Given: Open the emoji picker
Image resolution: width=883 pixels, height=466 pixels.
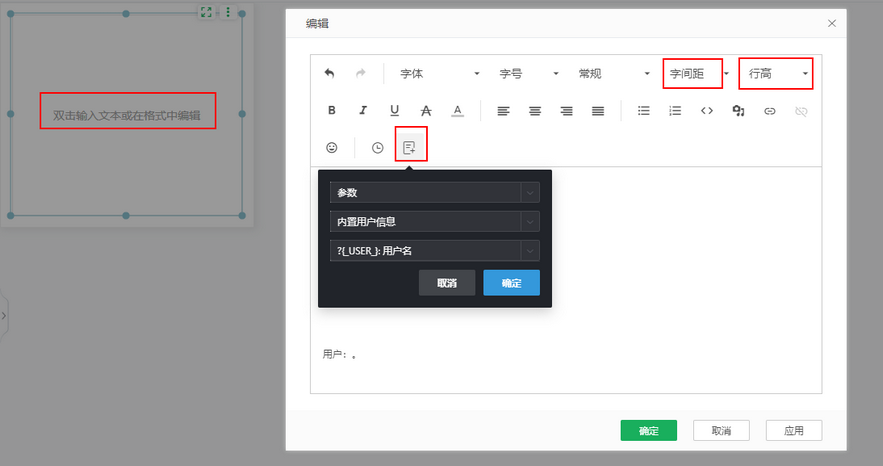Looking at the screenshot, I should tap(332, 147).
